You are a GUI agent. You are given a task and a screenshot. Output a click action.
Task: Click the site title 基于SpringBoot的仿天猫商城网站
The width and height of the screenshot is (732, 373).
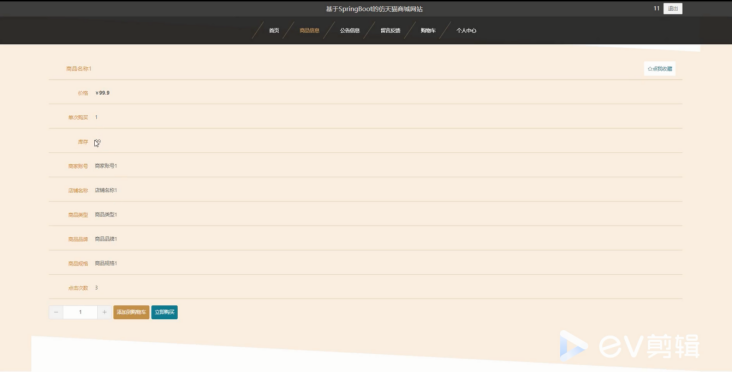[374, 9]
